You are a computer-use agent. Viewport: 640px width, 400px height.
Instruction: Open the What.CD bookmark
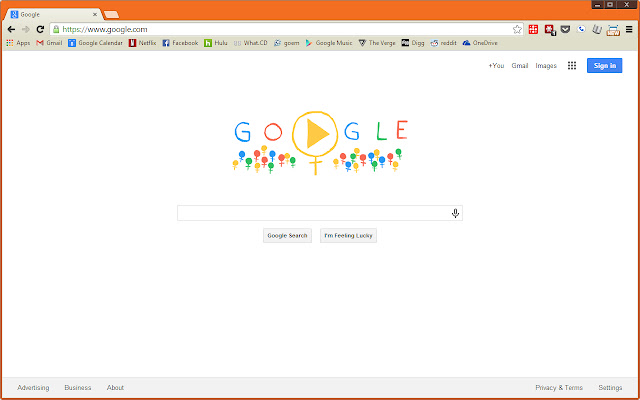(x=250, y=43)
